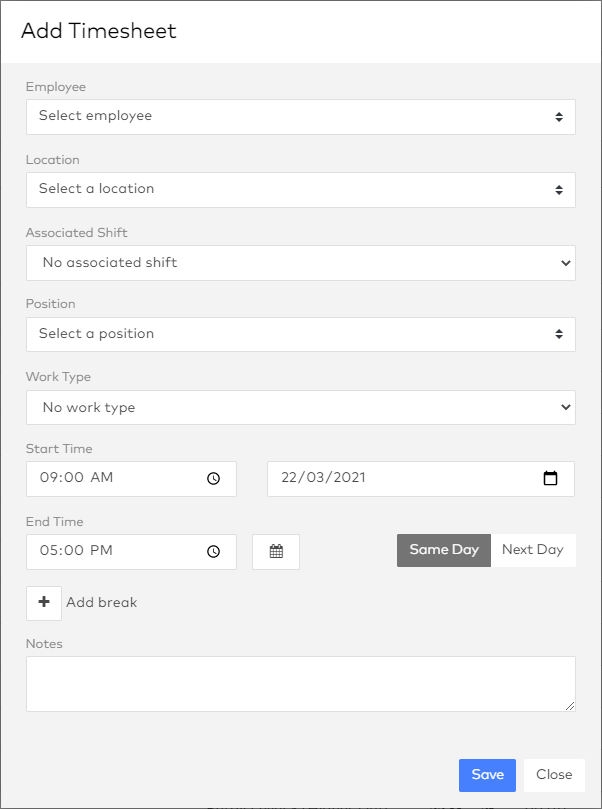This screenshot has height=809, width=602.
Task: Open the calendar picker on the date input
Action: [x=551, y=478]
